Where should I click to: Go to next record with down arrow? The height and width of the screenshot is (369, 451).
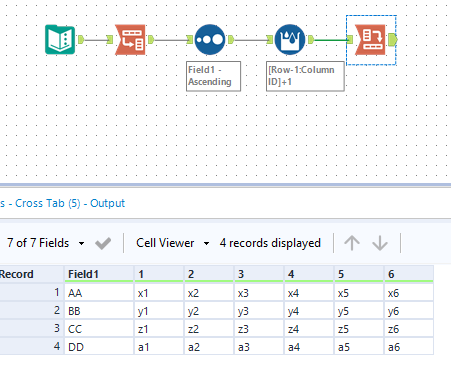coord(380,243)
